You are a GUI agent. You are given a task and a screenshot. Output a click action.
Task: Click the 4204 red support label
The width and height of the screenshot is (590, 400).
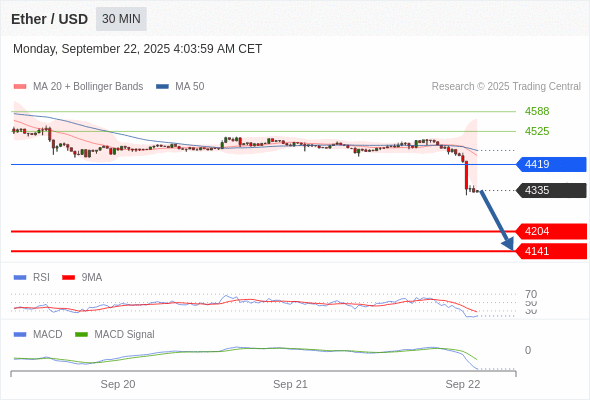tap(551, 231)
